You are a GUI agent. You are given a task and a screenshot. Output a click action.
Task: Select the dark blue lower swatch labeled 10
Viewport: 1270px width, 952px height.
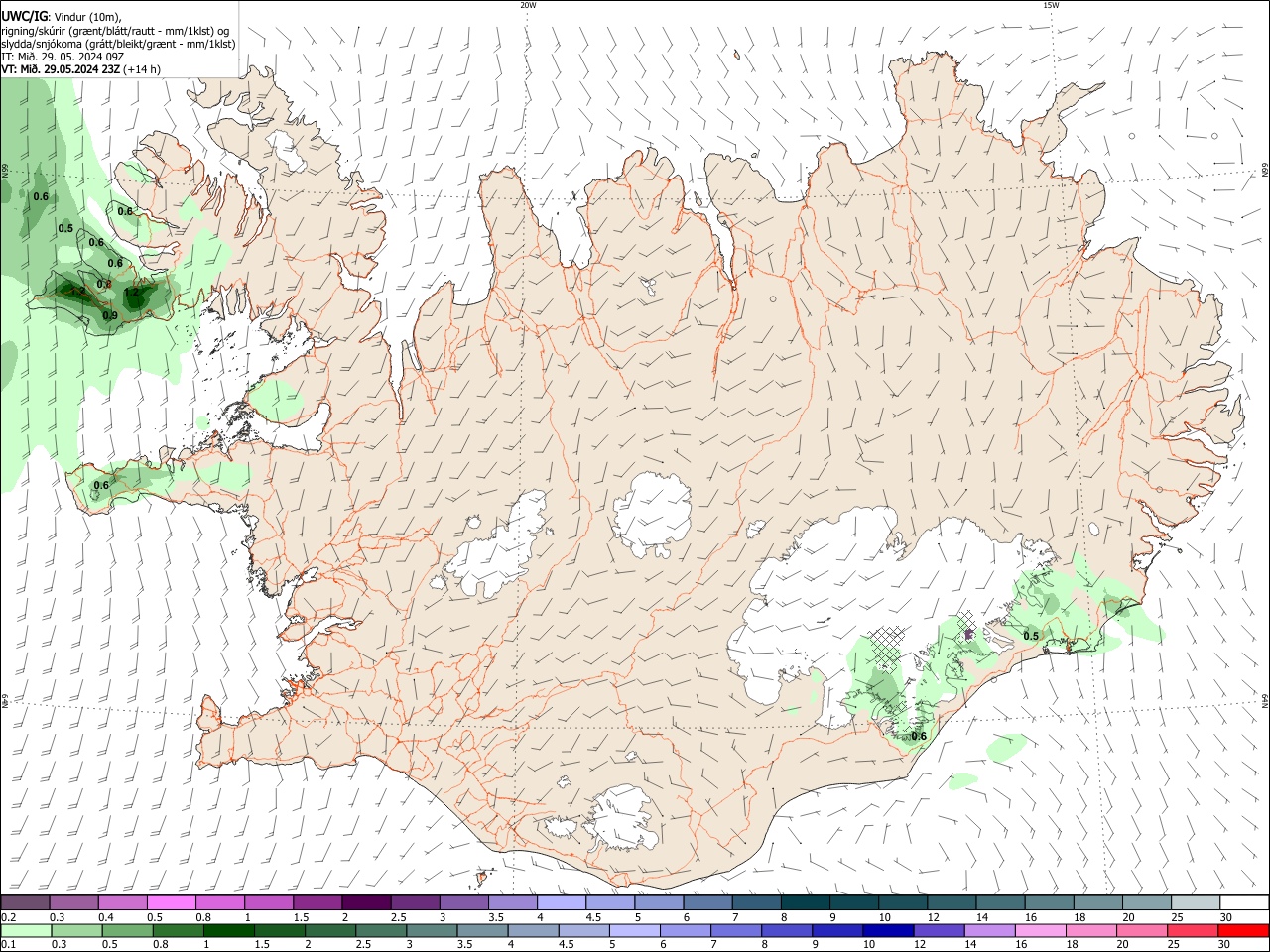888,930
